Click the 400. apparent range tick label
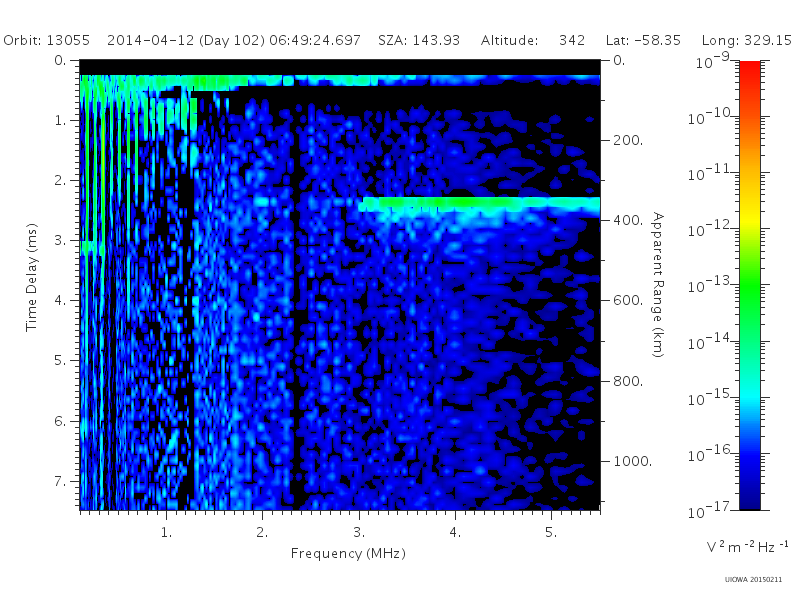The image size is (800, 600). 628,220
